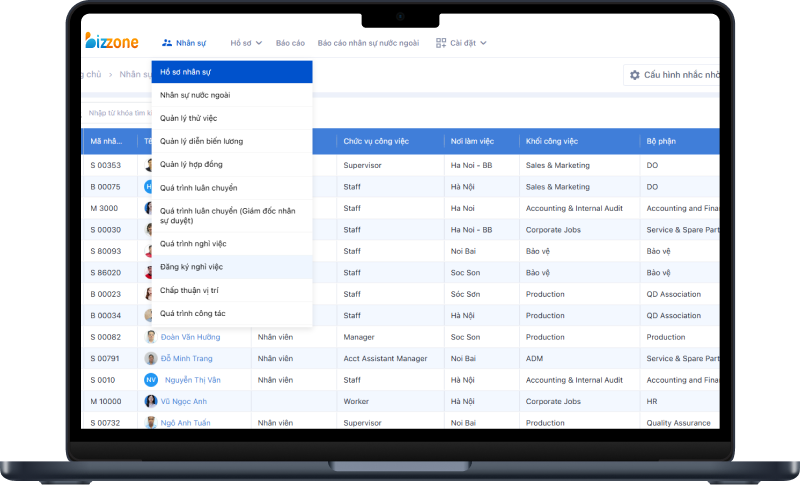
Task: Select Hồ sơ nhân sự menu entry
Action: click(x=232, y=72)
